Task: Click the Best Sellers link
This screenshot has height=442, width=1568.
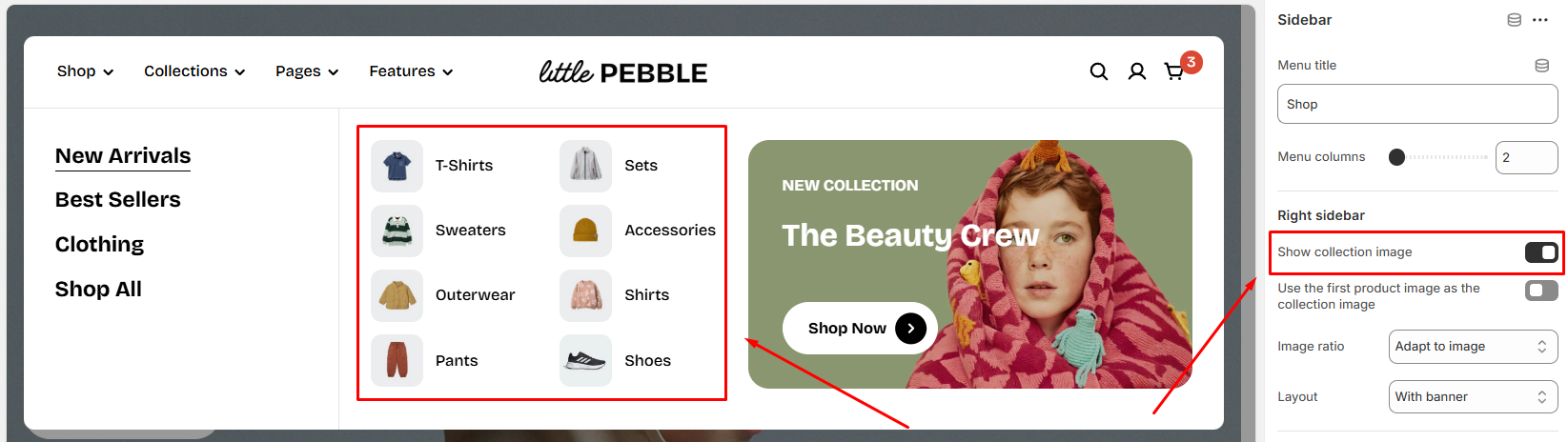Action: (118, 200)
